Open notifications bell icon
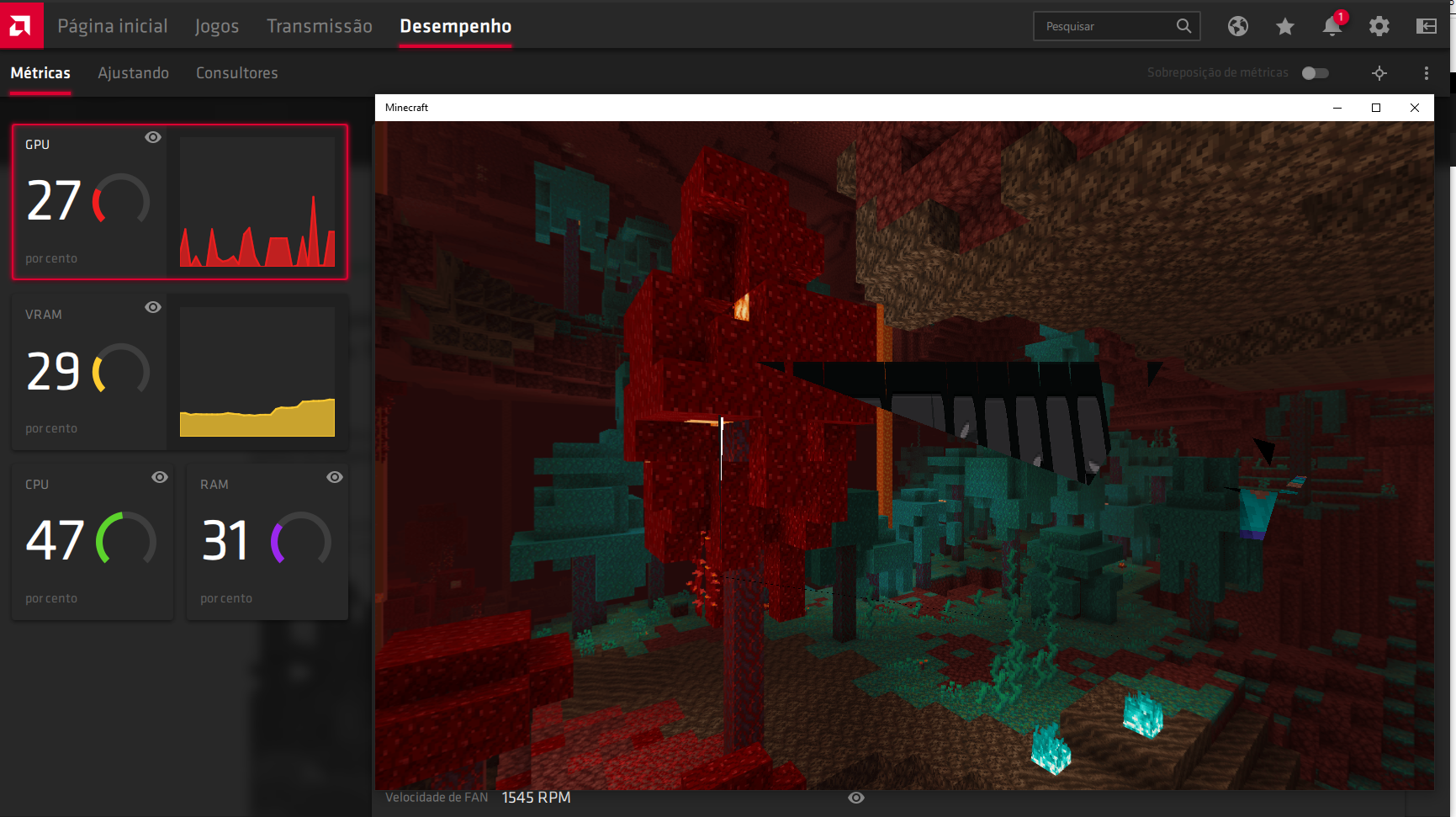 (1332, 26)
